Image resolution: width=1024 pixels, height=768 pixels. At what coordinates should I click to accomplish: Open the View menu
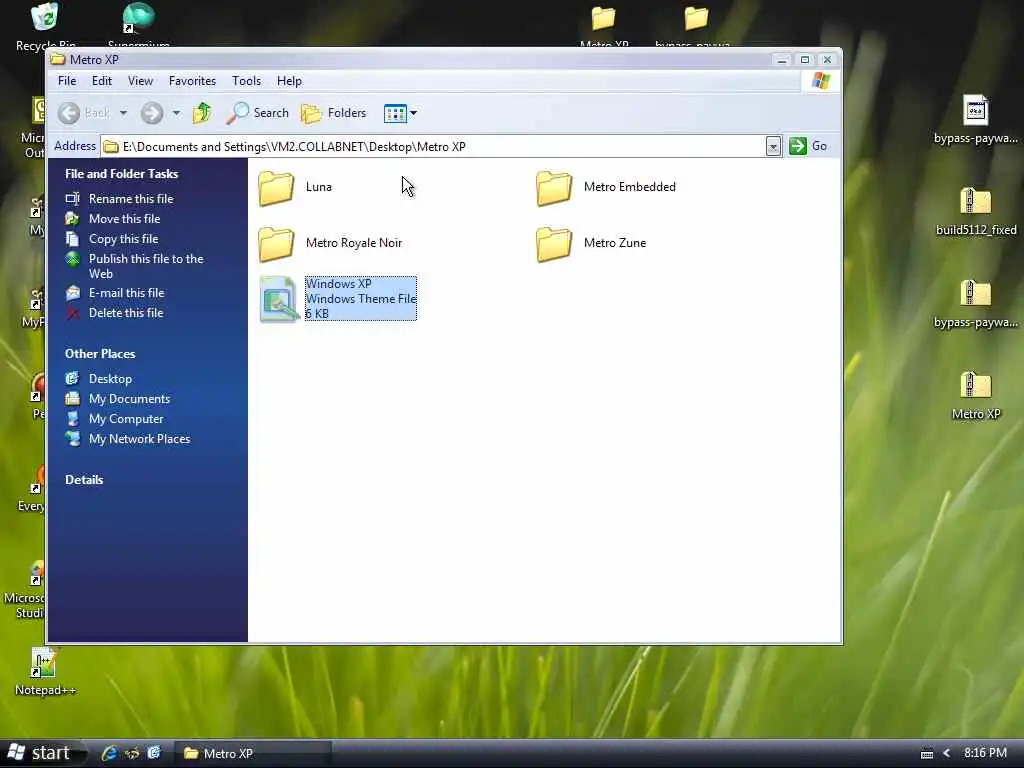[x=140, y=81]
